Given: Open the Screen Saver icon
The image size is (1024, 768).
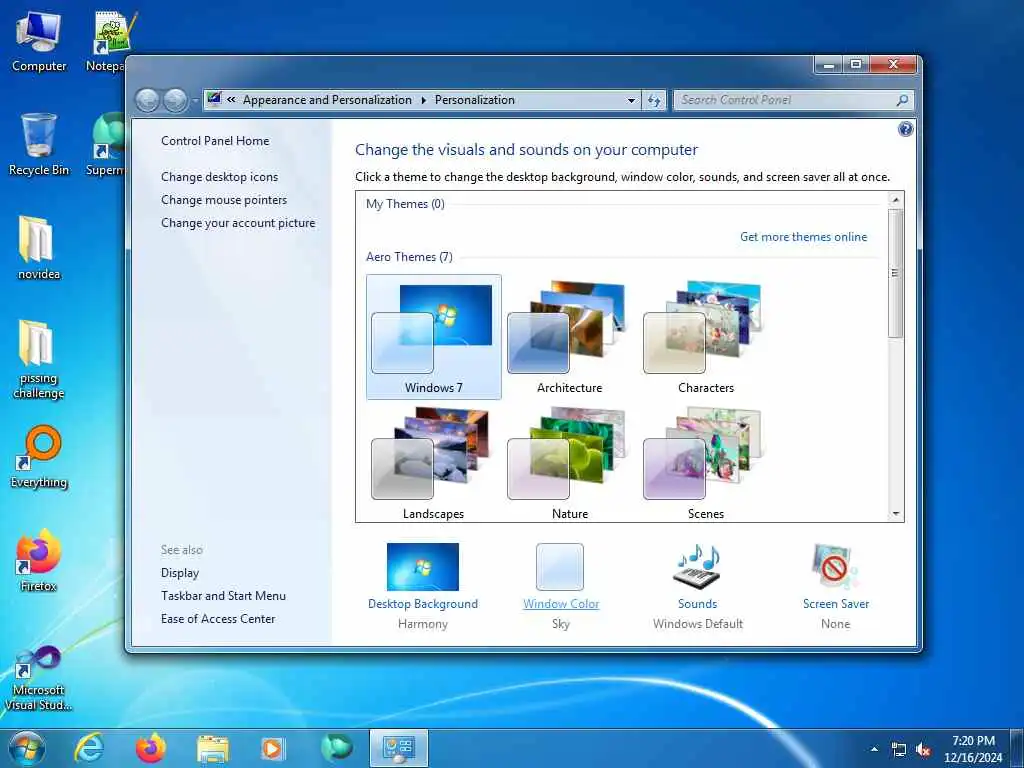Looking at the screenshot, I should point(835,567).
